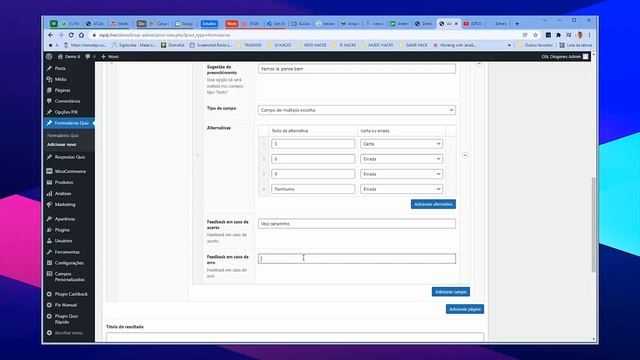The height and width of the screenshot is (360, 640).
Task: Click the Feedback em caso de erro field
Action: tap(357, 258)
